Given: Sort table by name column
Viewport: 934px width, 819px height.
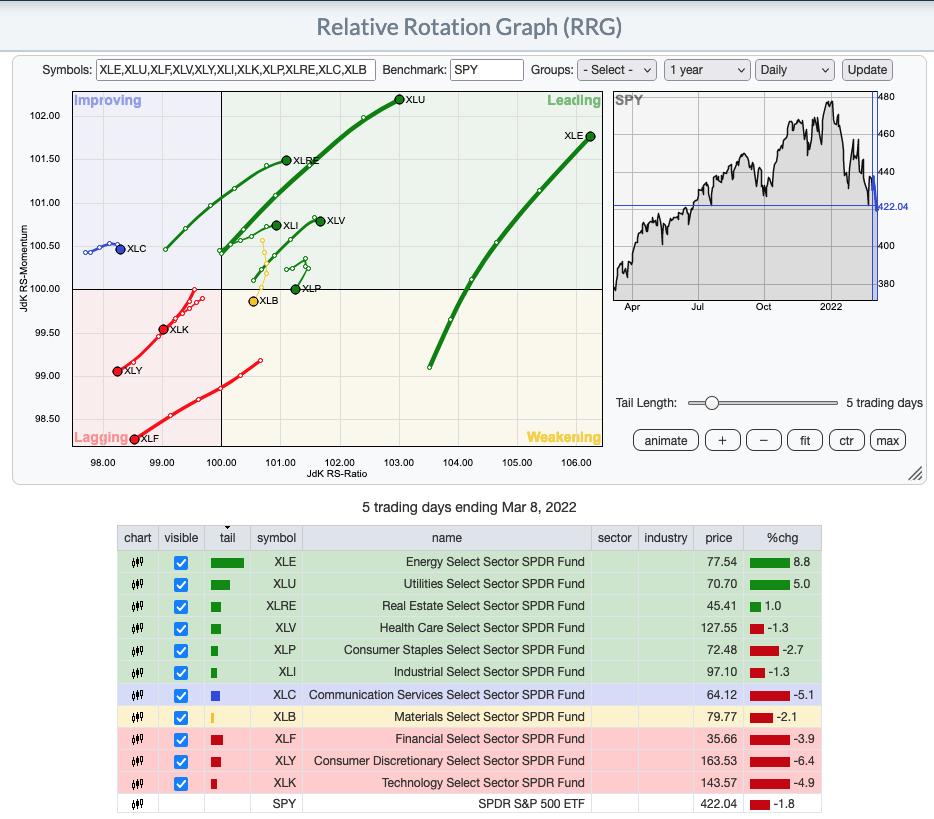Looking at the screenshot, I should pyautogui.click(x=447, y=537).
